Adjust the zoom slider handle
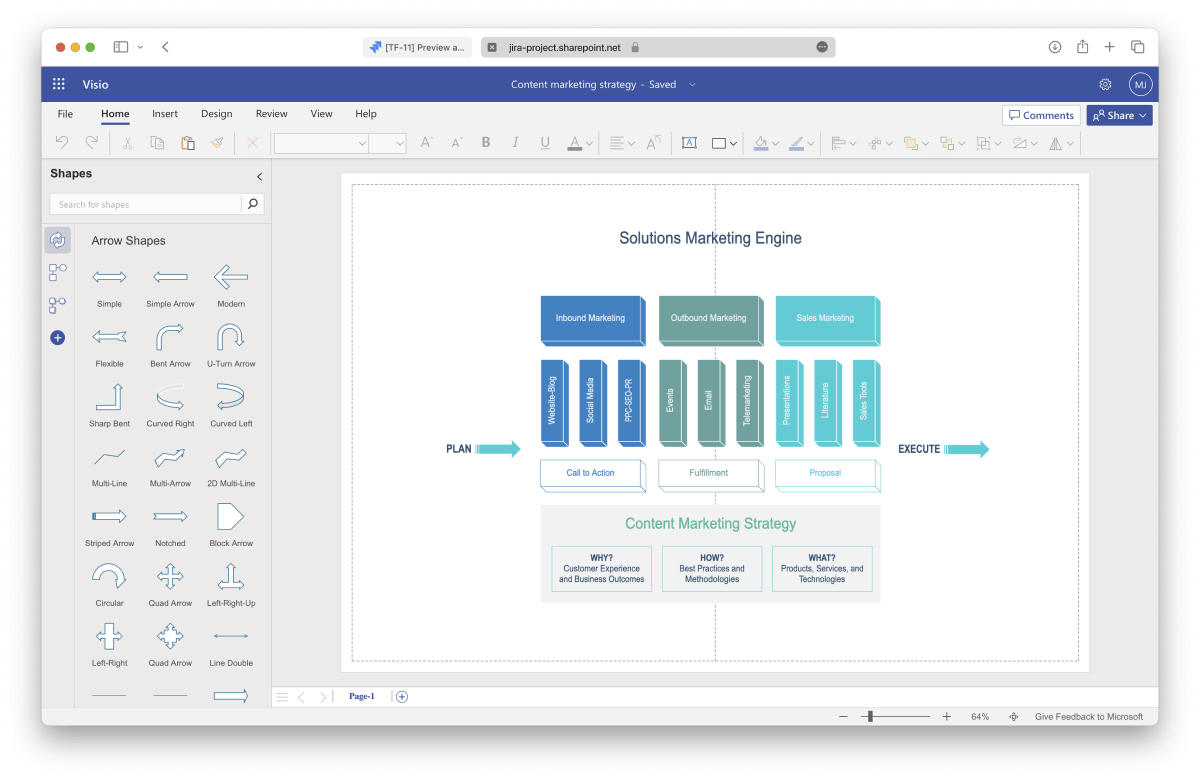Screen dimensions: 1200x781 [x=871, y=717]
